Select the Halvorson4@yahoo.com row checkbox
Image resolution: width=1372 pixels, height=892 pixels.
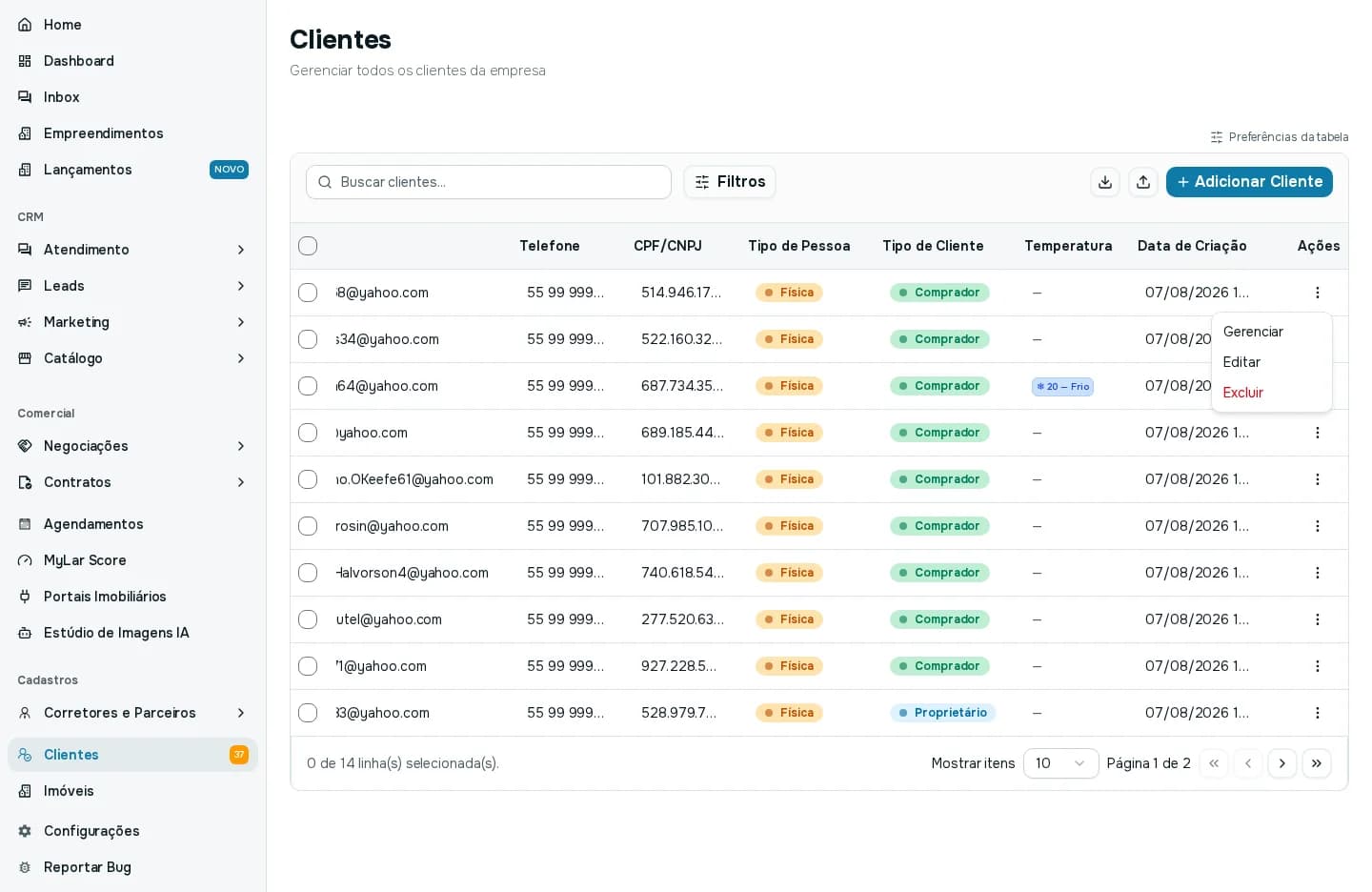click(308, 573)
